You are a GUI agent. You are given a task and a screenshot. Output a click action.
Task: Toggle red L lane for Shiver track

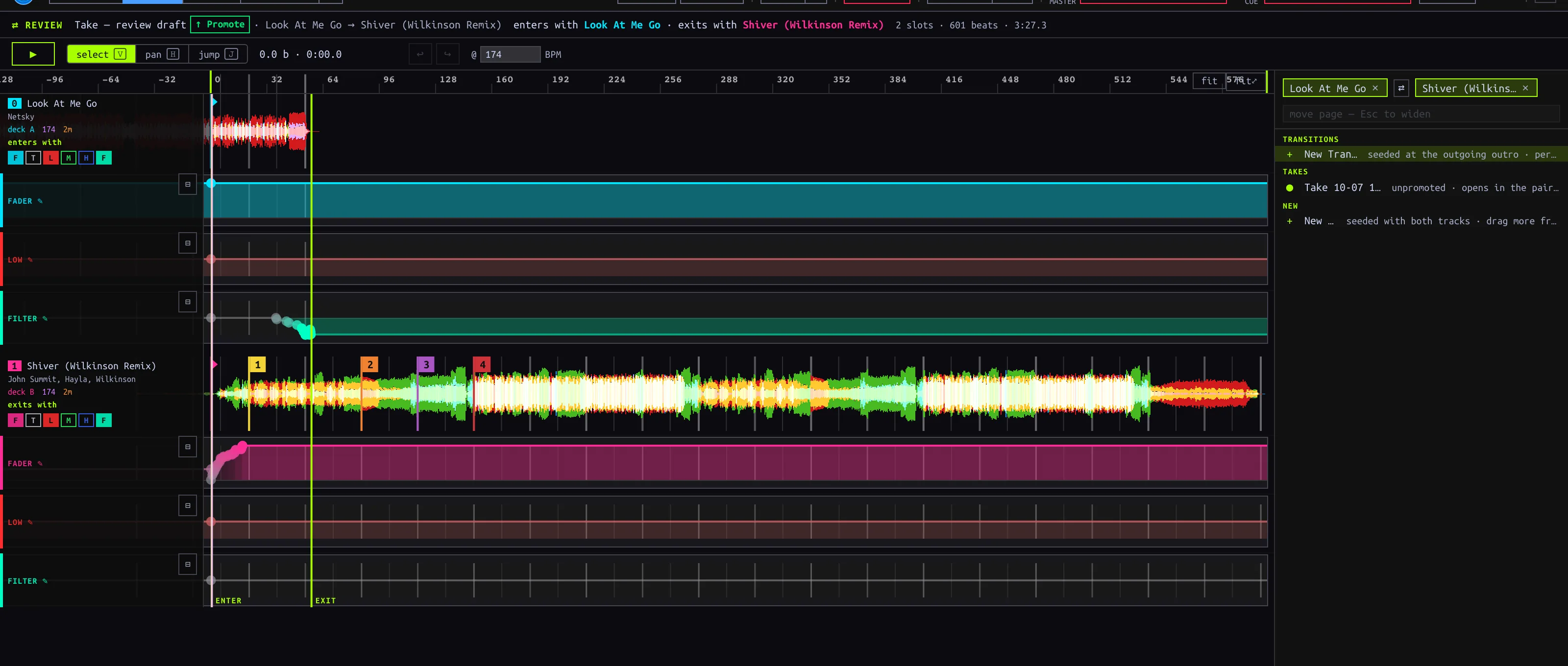pos(50,420)
